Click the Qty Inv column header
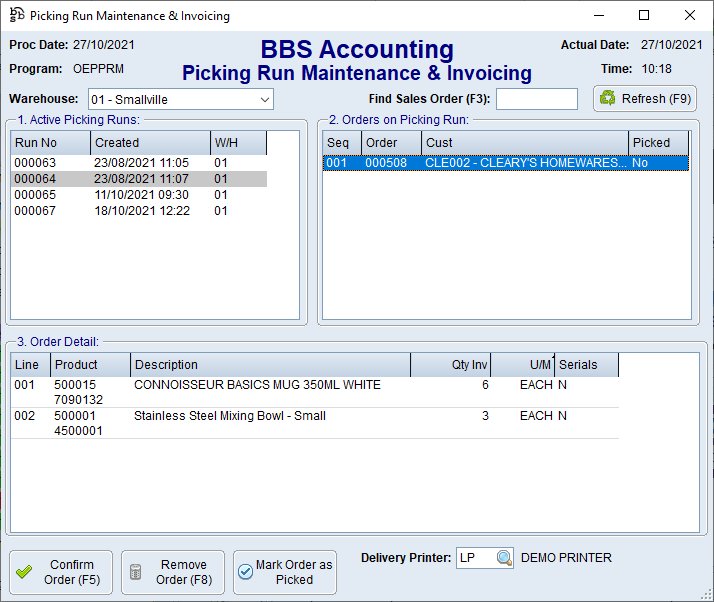 450,365
